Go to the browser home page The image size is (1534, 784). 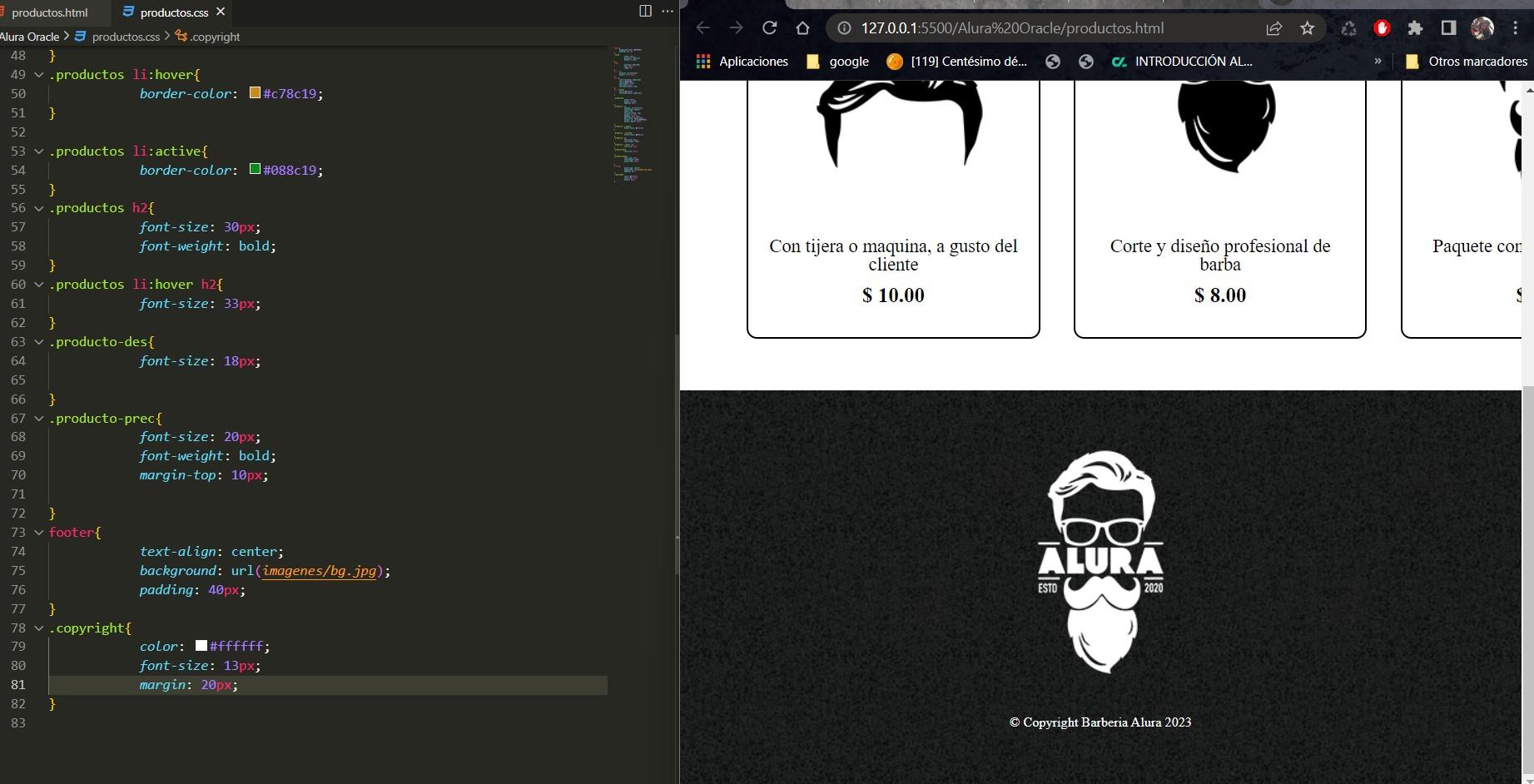point(802,28)
